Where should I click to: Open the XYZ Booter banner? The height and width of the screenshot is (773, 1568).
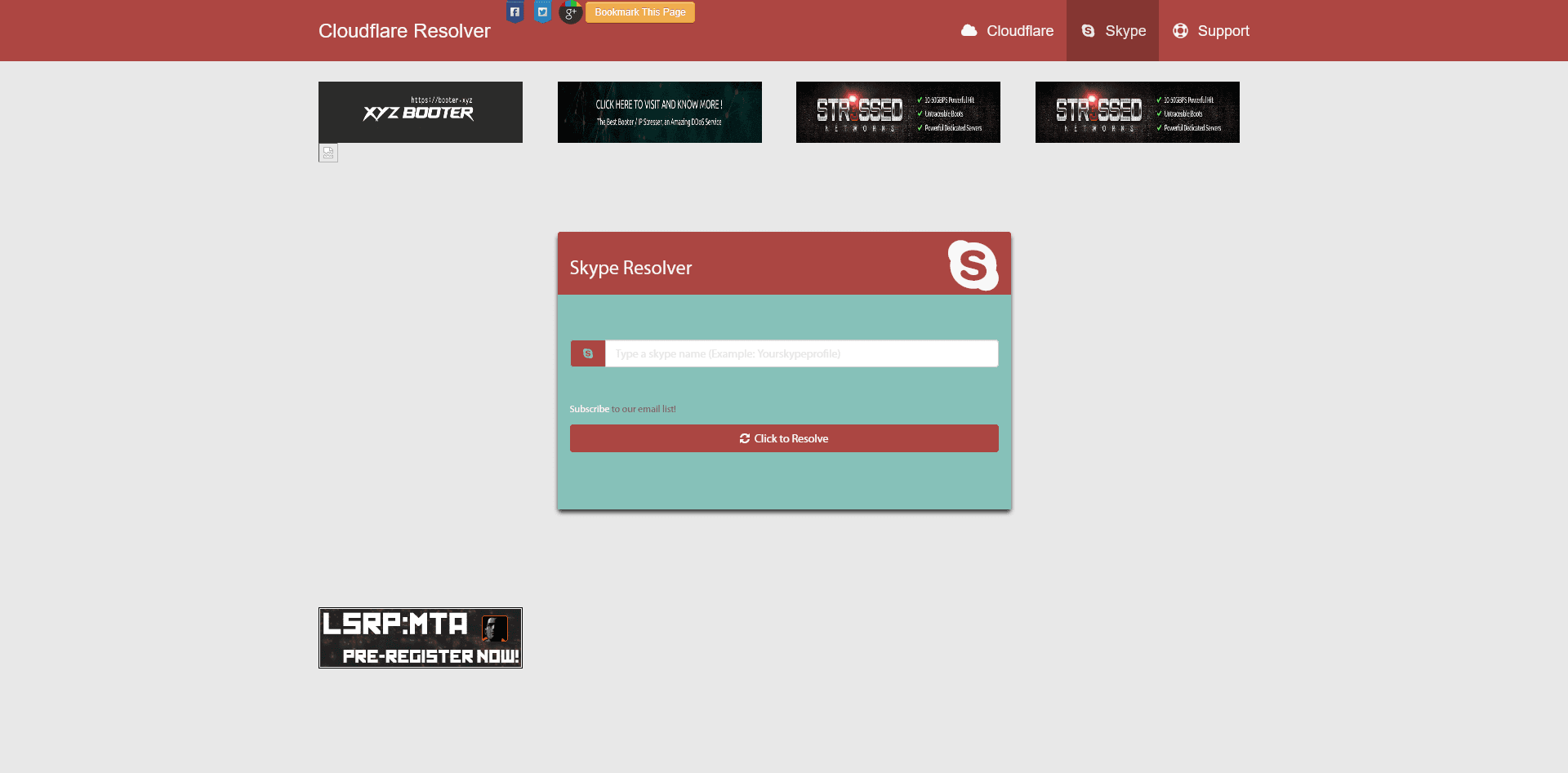(421, 112)
